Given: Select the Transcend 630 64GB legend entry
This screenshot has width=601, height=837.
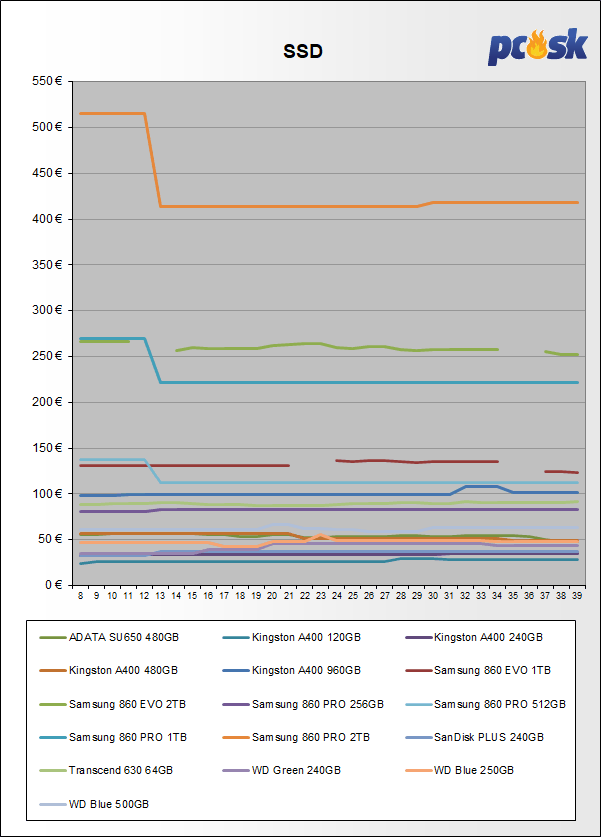Looking at the screenshot, I should point(107,771).
